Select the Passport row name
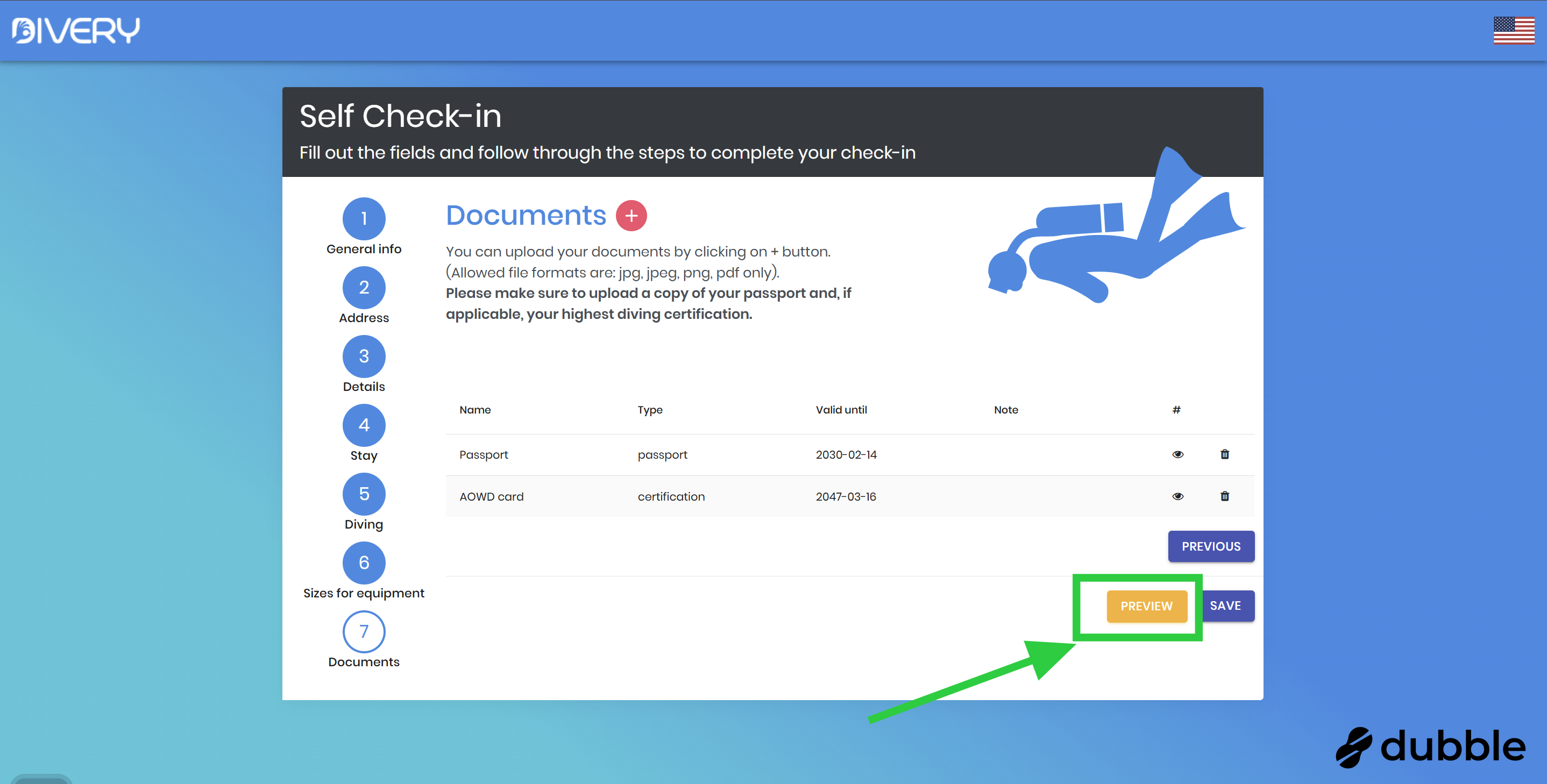1547x784 pixels. (484, 455)
